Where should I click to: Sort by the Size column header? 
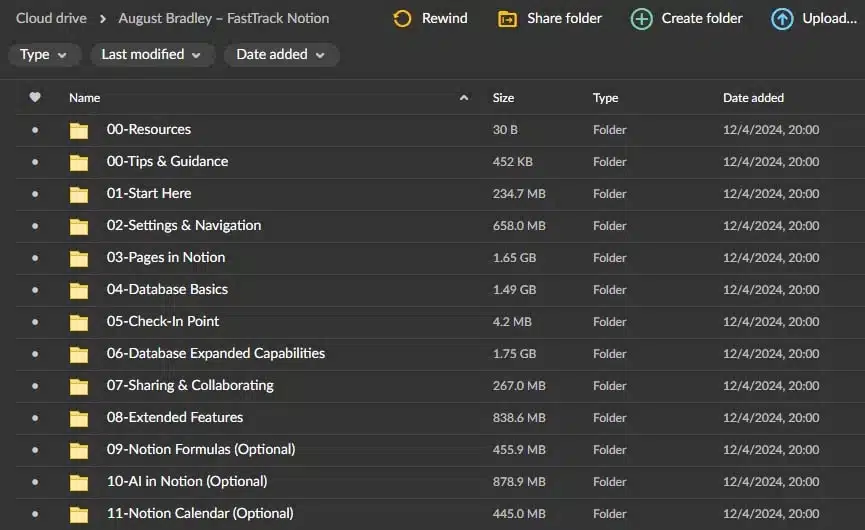(x=503, y=98)
